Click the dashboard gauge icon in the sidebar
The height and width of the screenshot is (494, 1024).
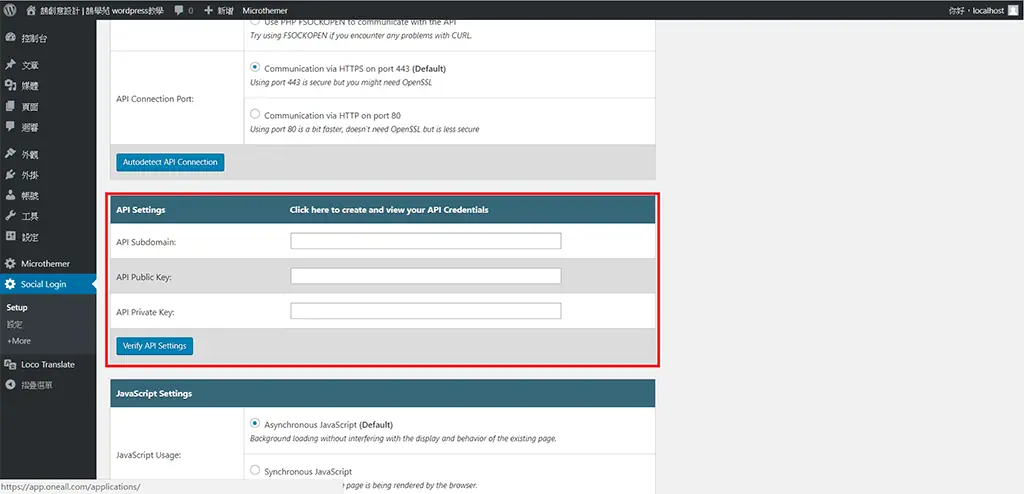tap(10, 38)
